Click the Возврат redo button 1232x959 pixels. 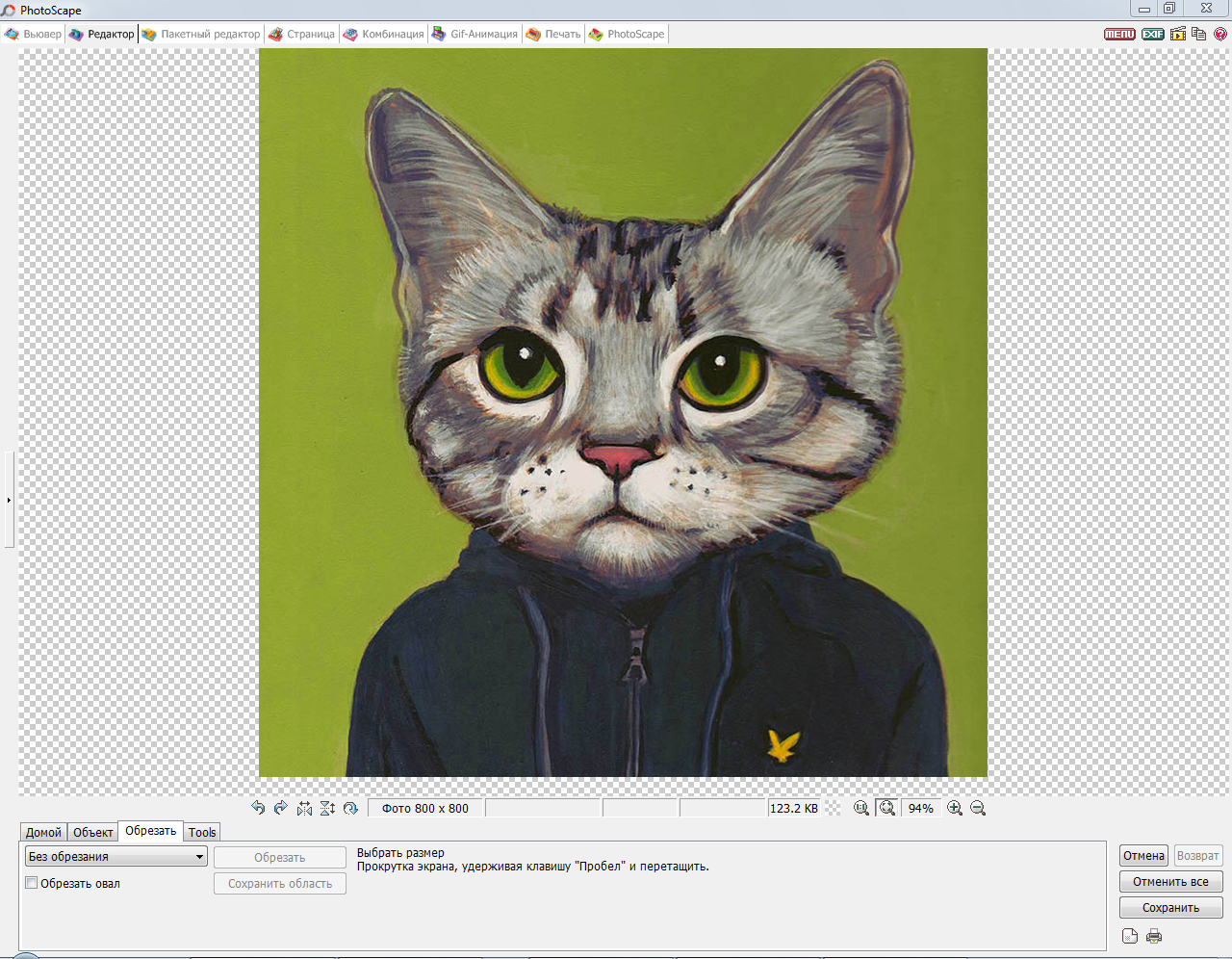tap(1197, 855)
